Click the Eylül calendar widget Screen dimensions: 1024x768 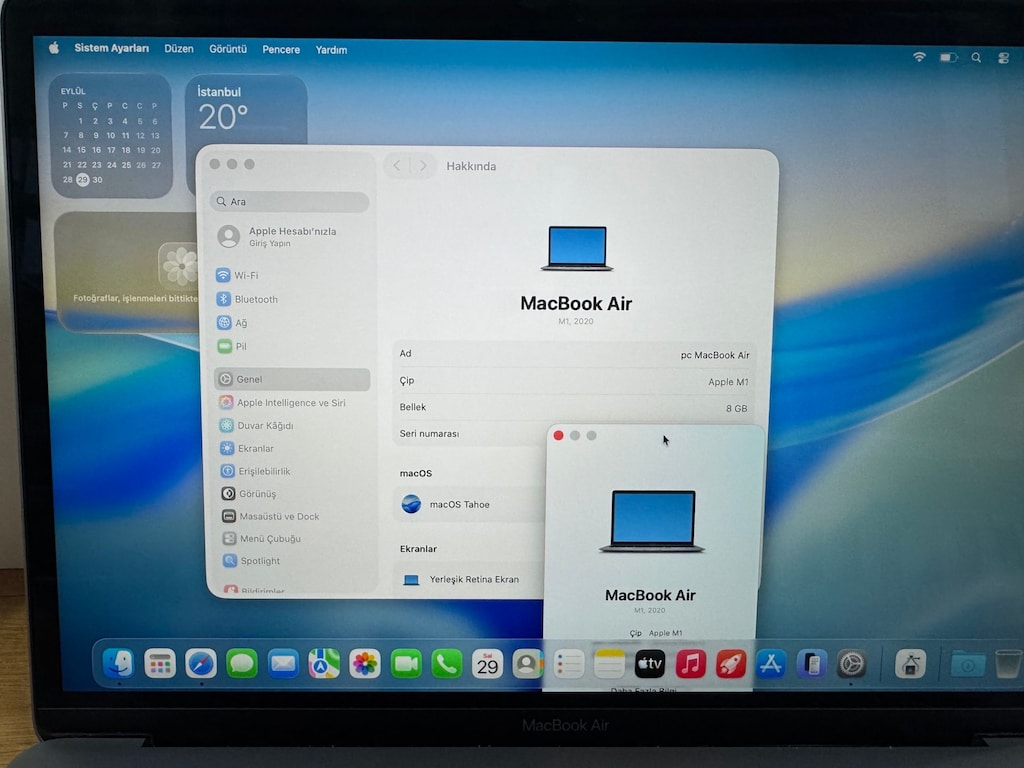pyautogui.click(x=111, y=136)
